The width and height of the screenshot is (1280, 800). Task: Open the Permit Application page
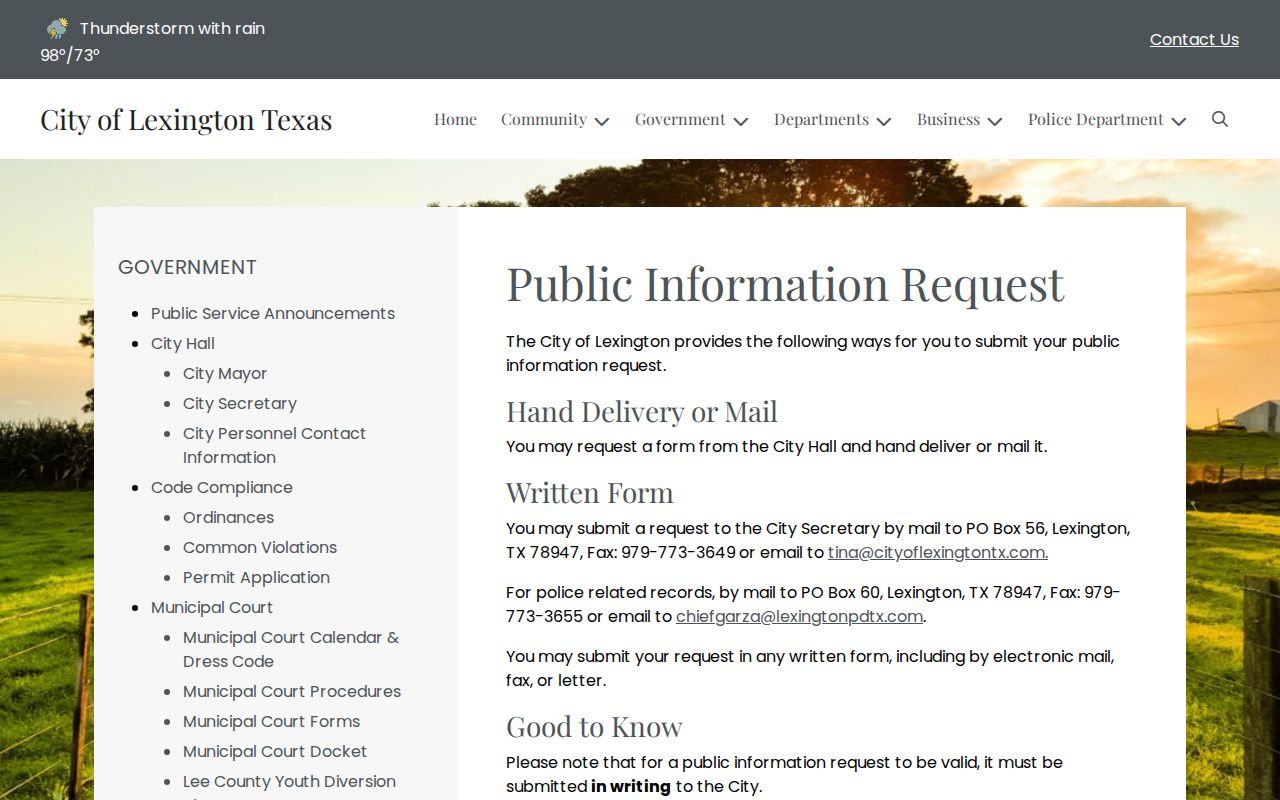click(256, 577)
